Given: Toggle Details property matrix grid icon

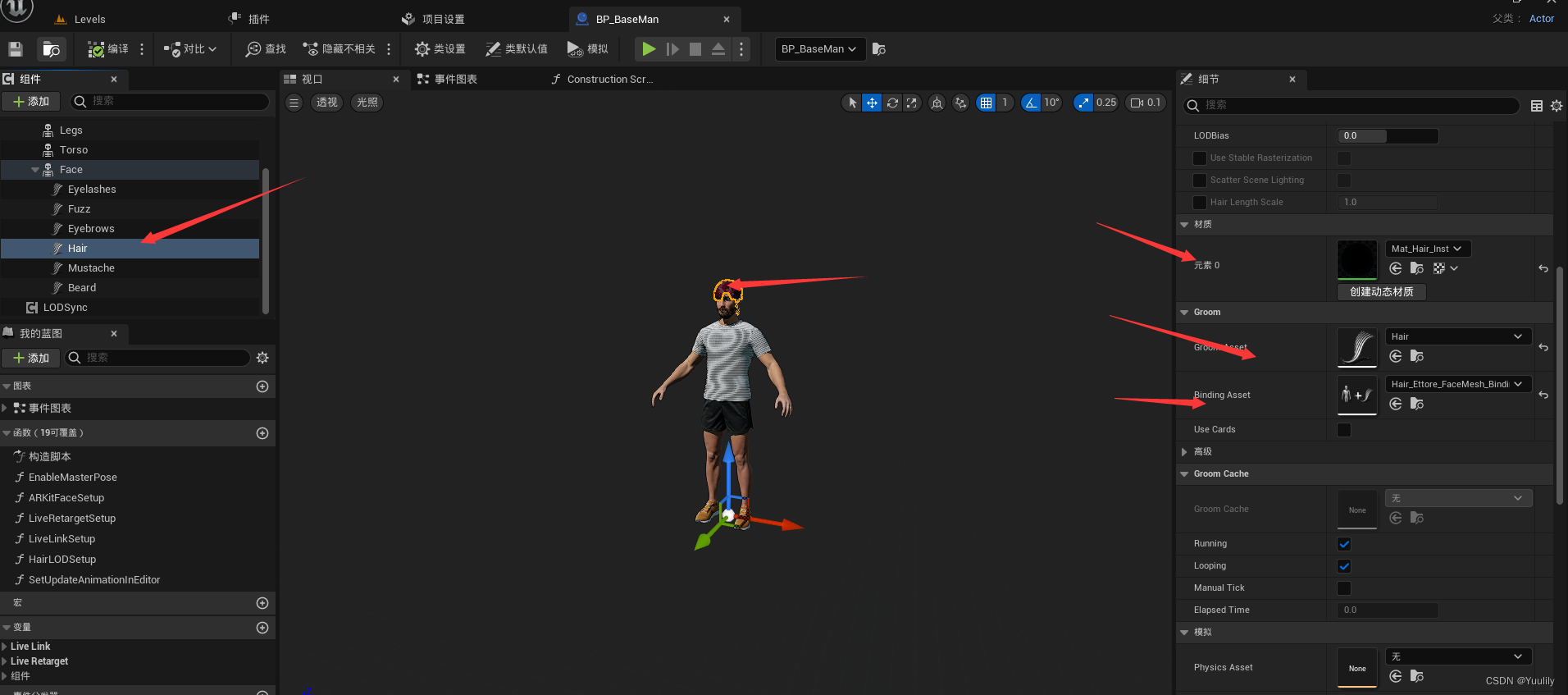Looking at the screenshot, I should pos(1537,106).
